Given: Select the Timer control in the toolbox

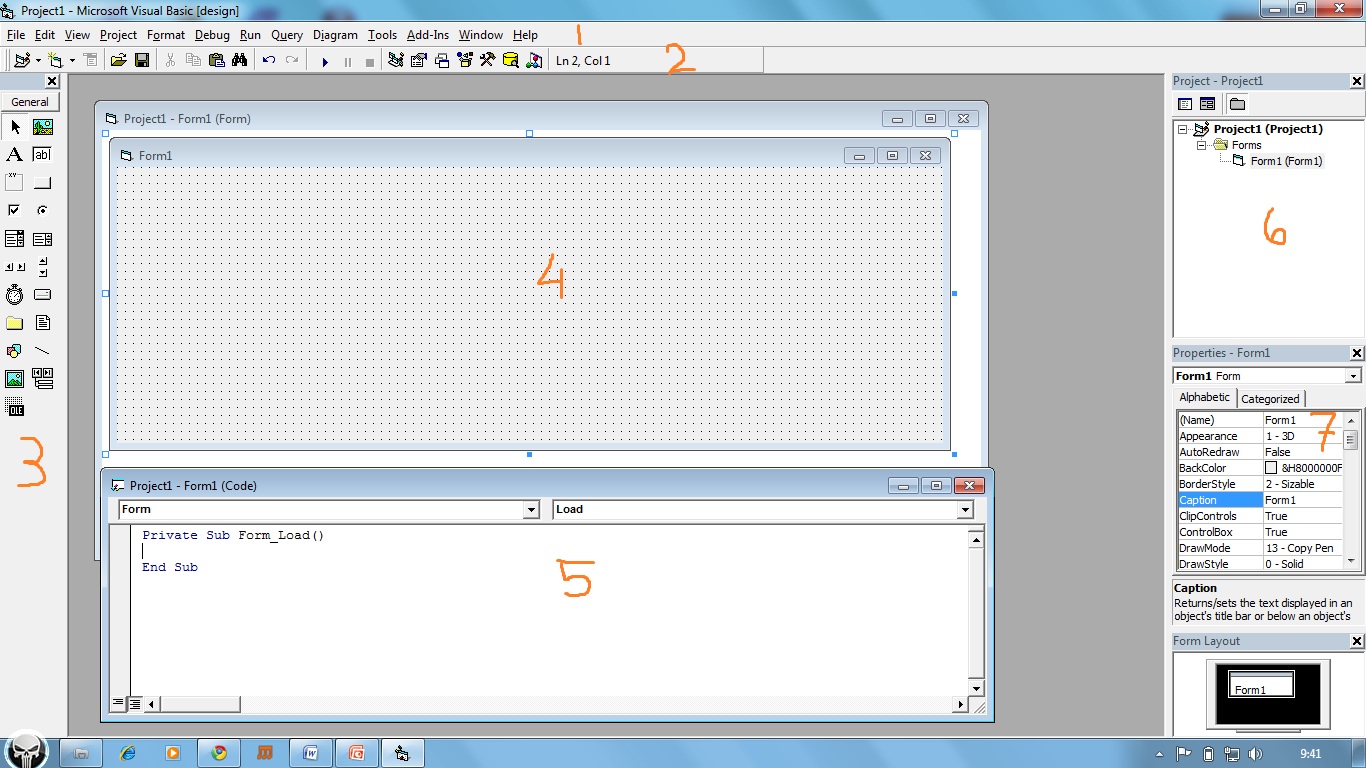Looking at the screenshot, I should [14, 293].
